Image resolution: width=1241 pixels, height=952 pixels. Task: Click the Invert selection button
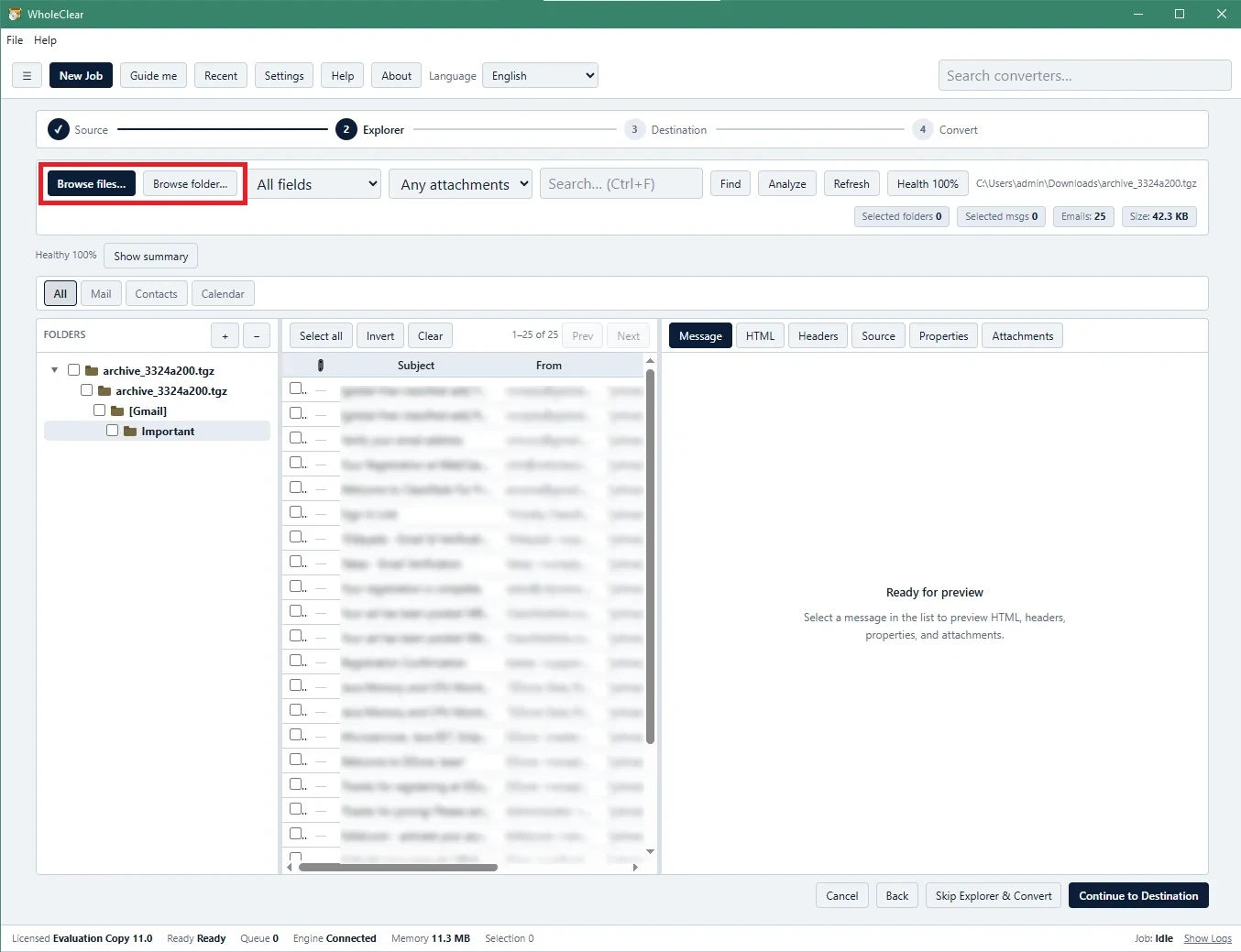click(x=380, y=336)
